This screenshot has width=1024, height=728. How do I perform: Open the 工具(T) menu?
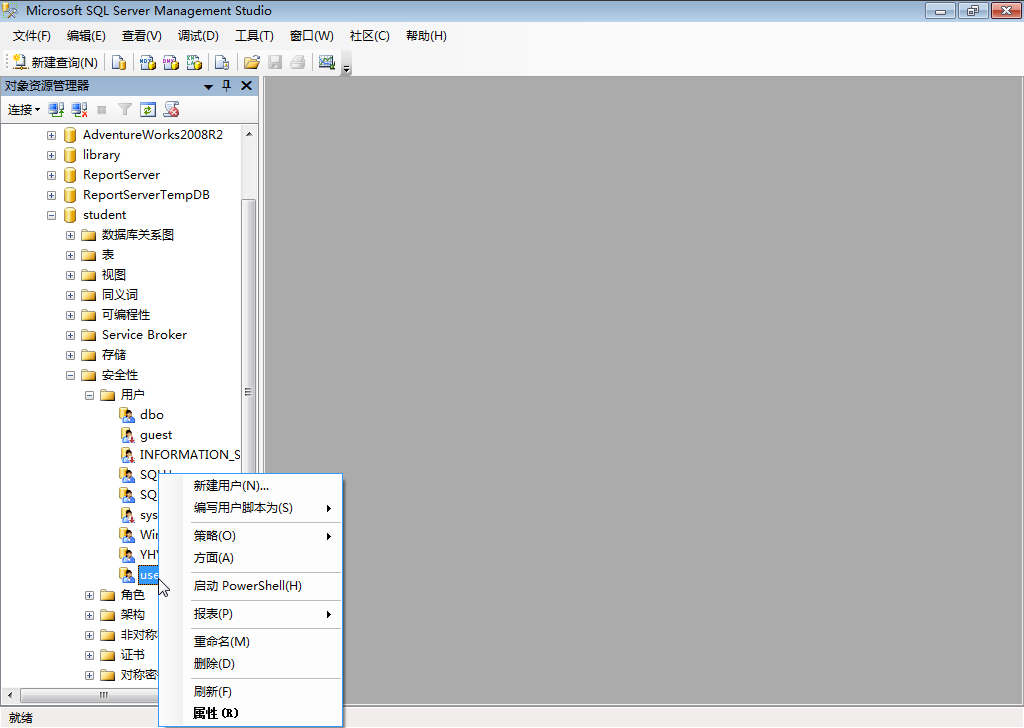(254, 36)
